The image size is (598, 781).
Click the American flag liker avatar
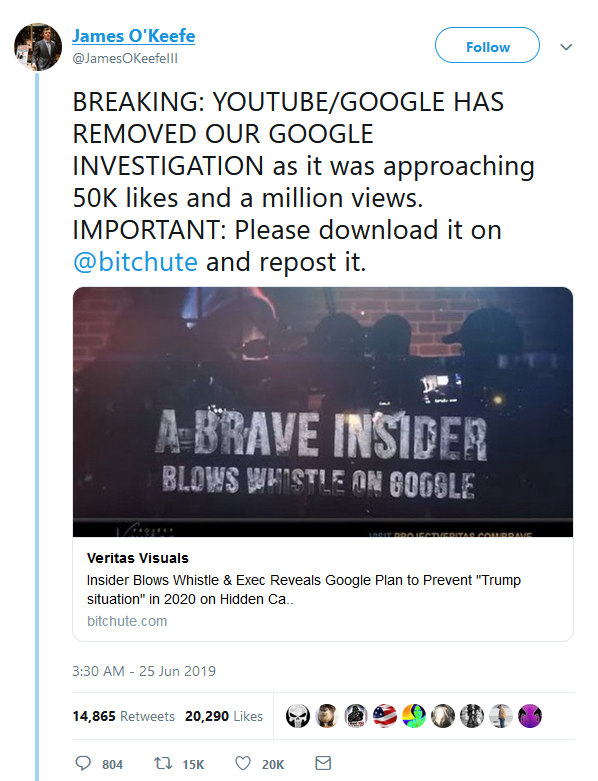click(x=385, y=716)
